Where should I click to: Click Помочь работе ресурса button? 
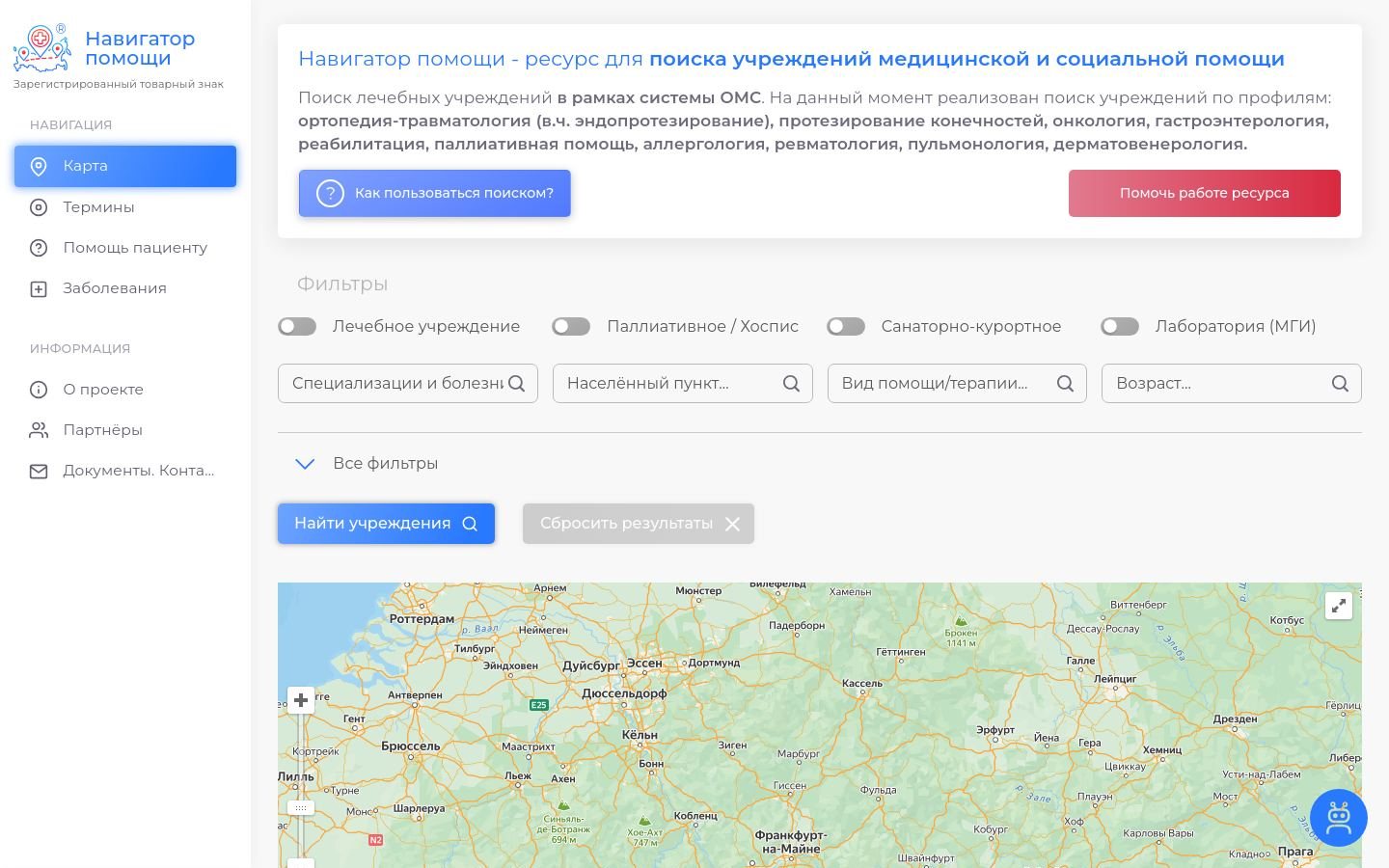pyautogui.click(x=1204, y=193)
